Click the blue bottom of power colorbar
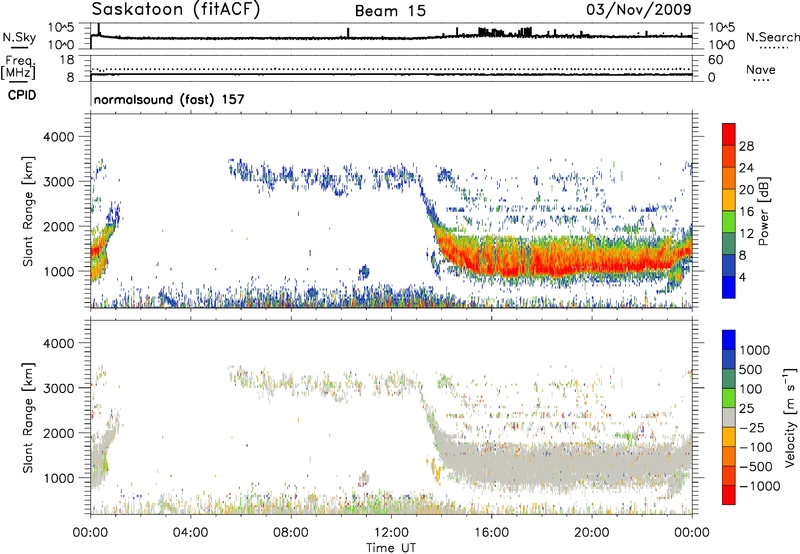Image resolution: width=800 pixels, height=554 pixels. tap(729, 287)
